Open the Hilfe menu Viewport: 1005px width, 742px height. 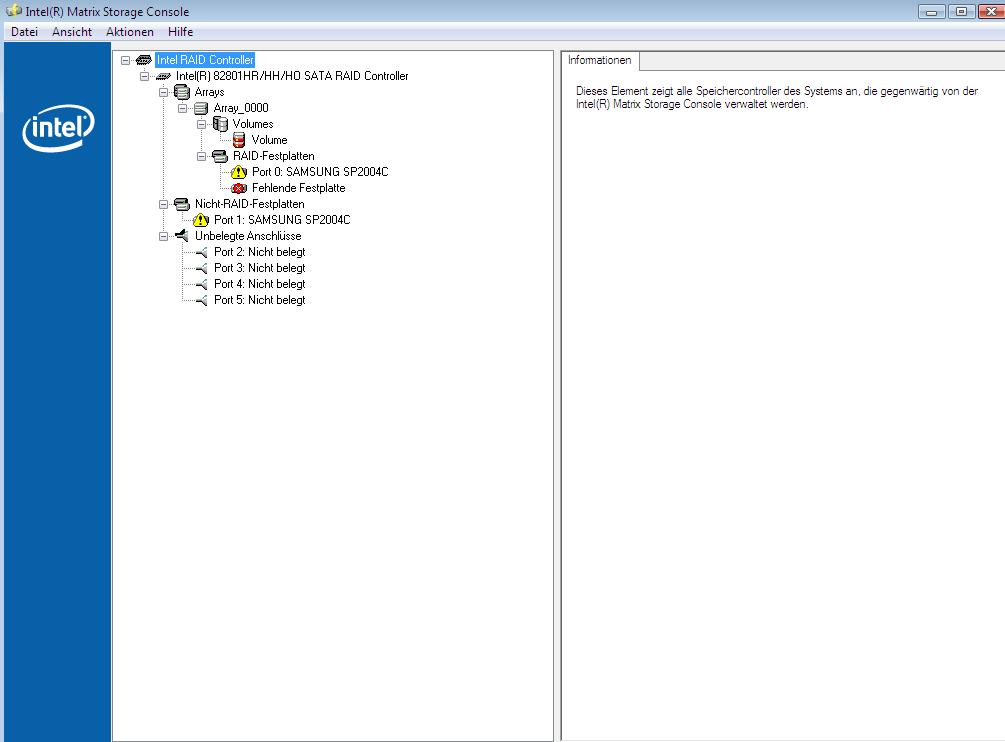click(x=180, y=32)
